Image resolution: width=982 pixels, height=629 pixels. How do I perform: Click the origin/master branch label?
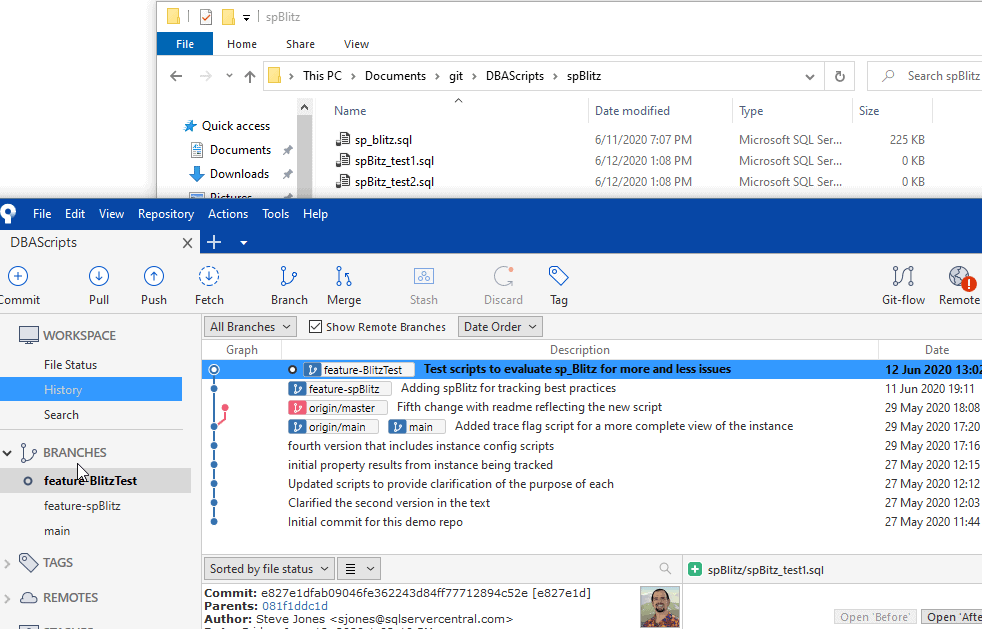coord(338,408)
